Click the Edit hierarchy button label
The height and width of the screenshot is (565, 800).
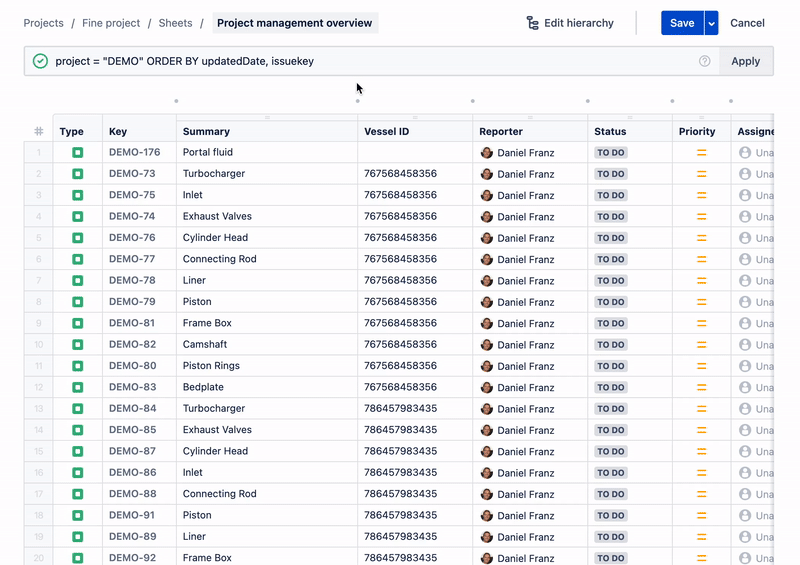click(579, 23)
